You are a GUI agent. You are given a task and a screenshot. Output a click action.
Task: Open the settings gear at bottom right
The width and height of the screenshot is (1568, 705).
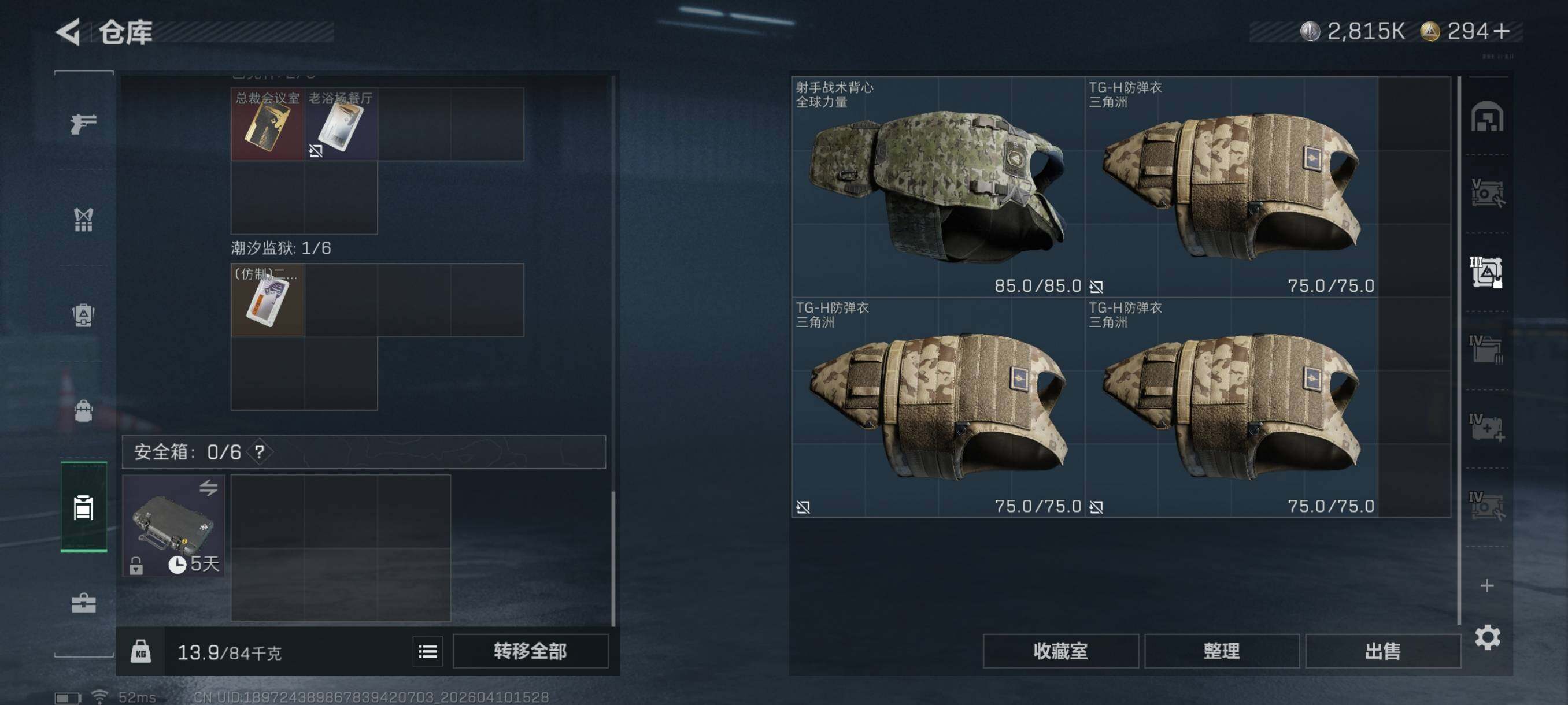click(1487, 637)
